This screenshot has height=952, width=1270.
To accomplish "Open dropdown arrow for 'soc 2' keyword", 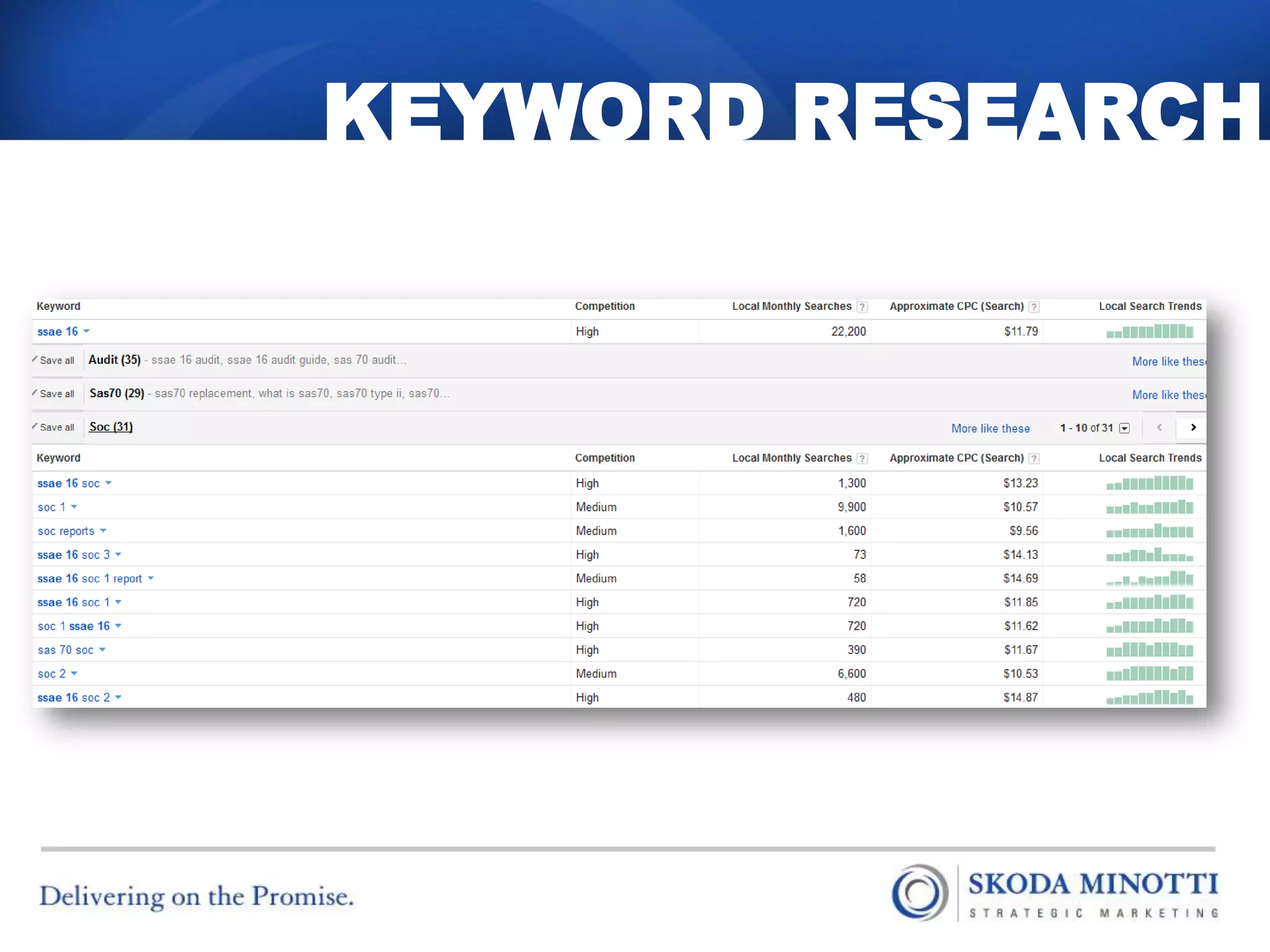I will [74, 674].
